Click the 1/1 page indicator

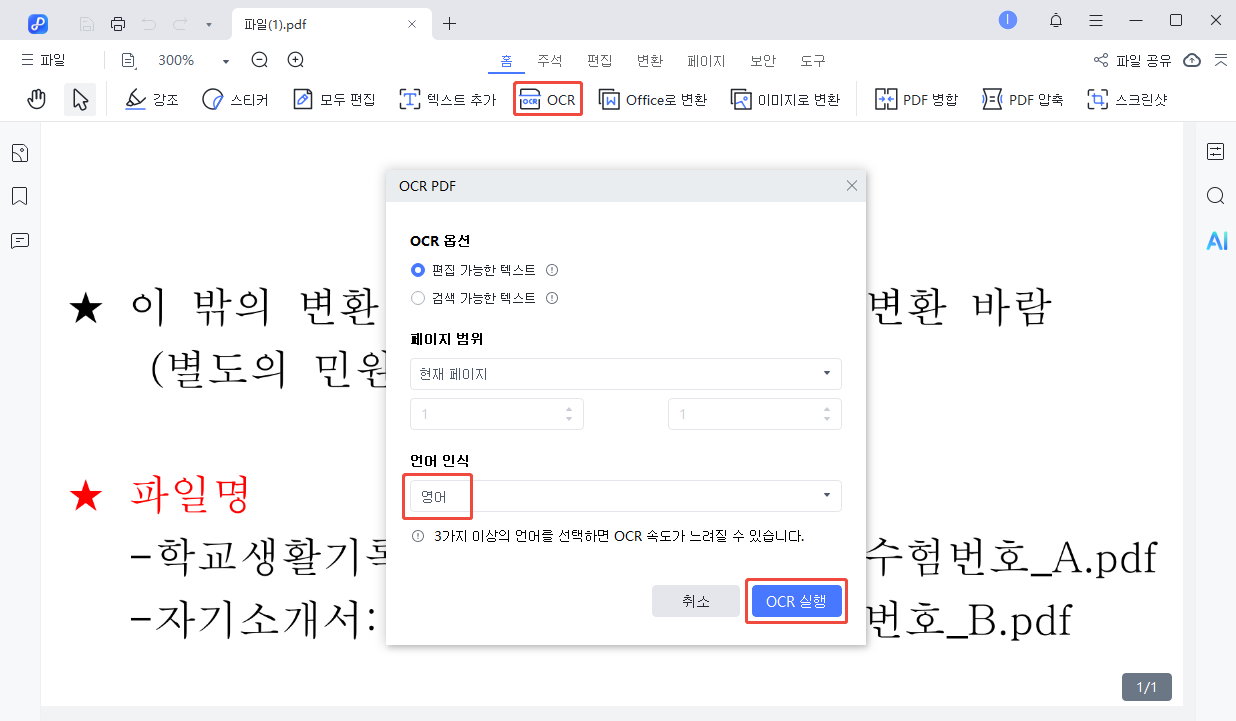[1147, 687]
